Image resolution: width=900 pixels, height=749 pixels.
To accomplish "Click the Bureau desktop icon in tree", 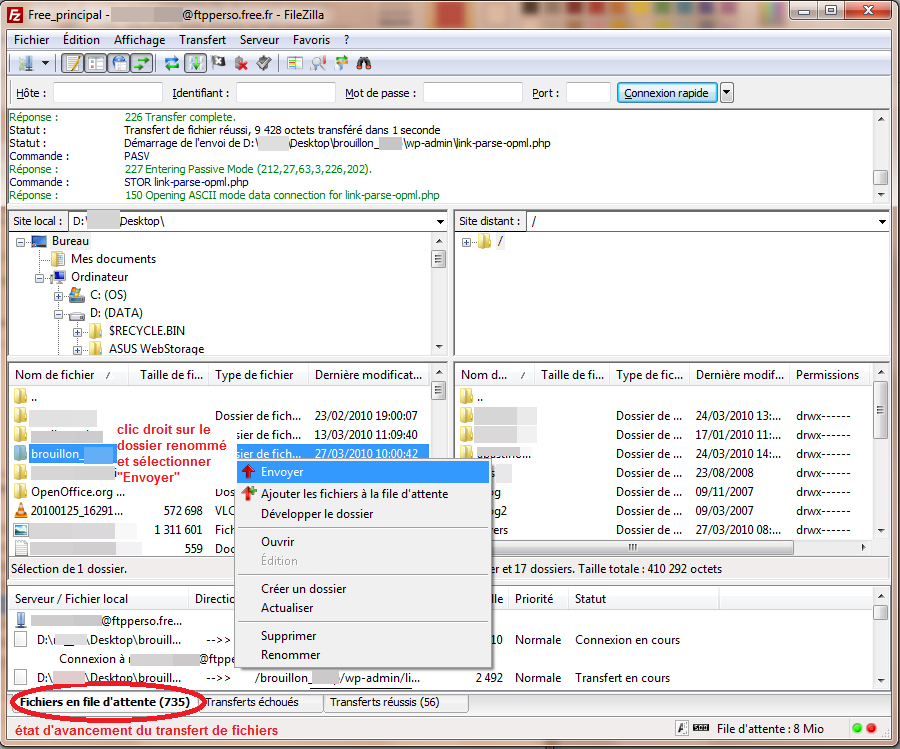I will point(39,241).
